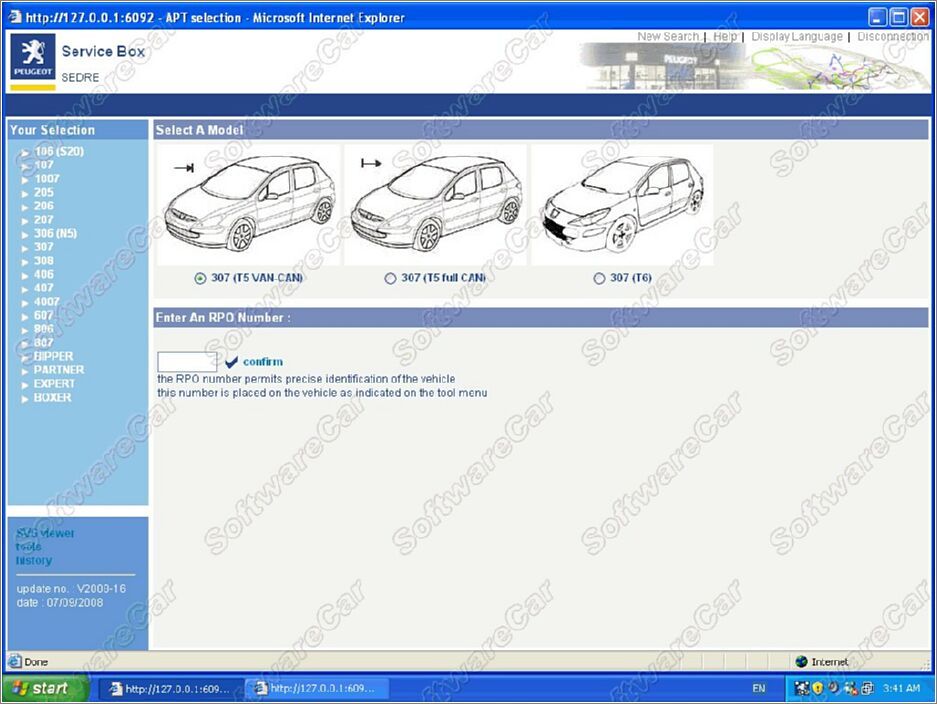Expand the 206 model in the sidebar

[43, 206]
